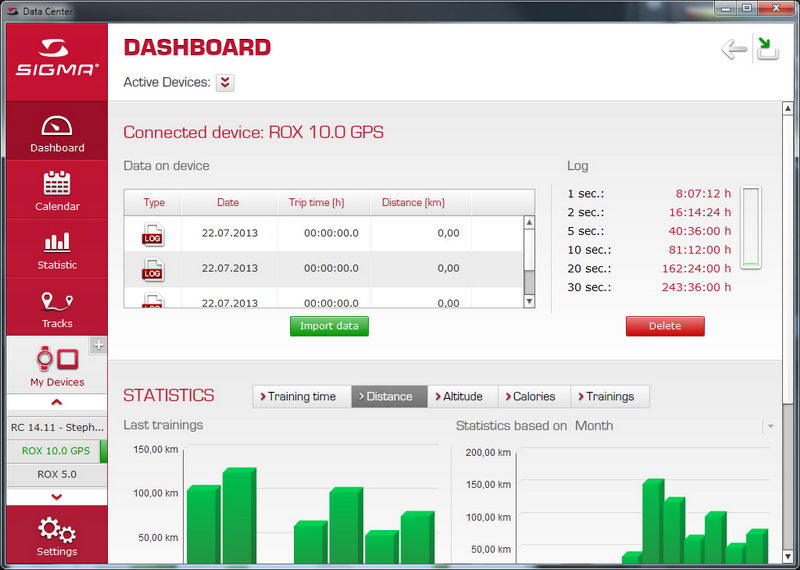Screen dimensions: 800x570
Task: Switch to the Trainings tab
Action: click(x=610, y=396)
